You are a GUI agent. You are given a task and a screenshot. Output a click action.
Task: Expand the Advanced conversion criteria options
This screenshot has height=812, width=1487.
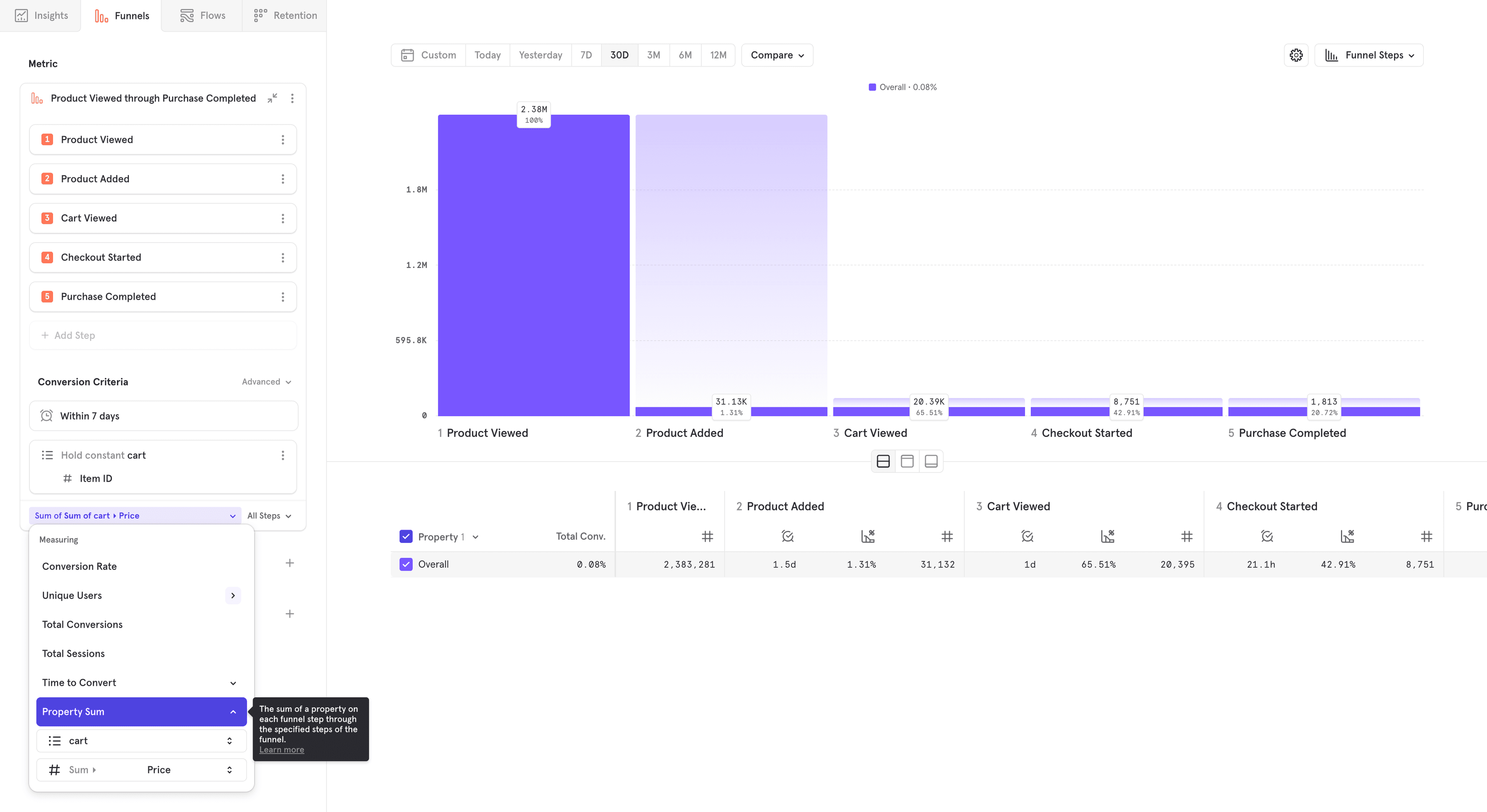pyautogui.click(x=266, y=381)
